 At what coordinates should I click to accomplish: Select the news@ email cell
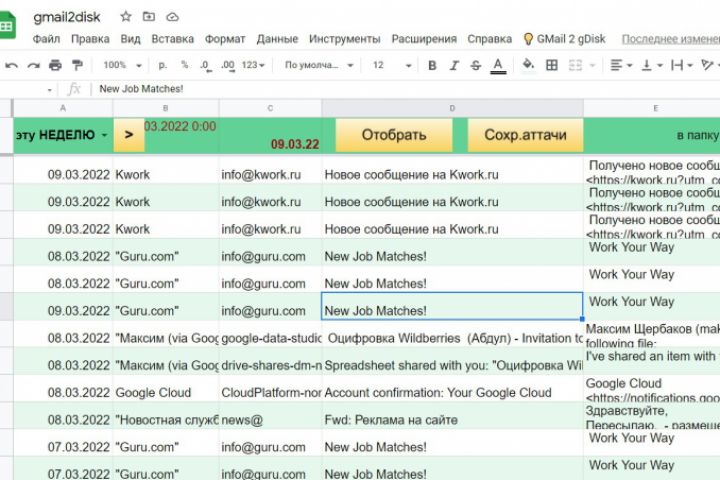pos(270,417)
